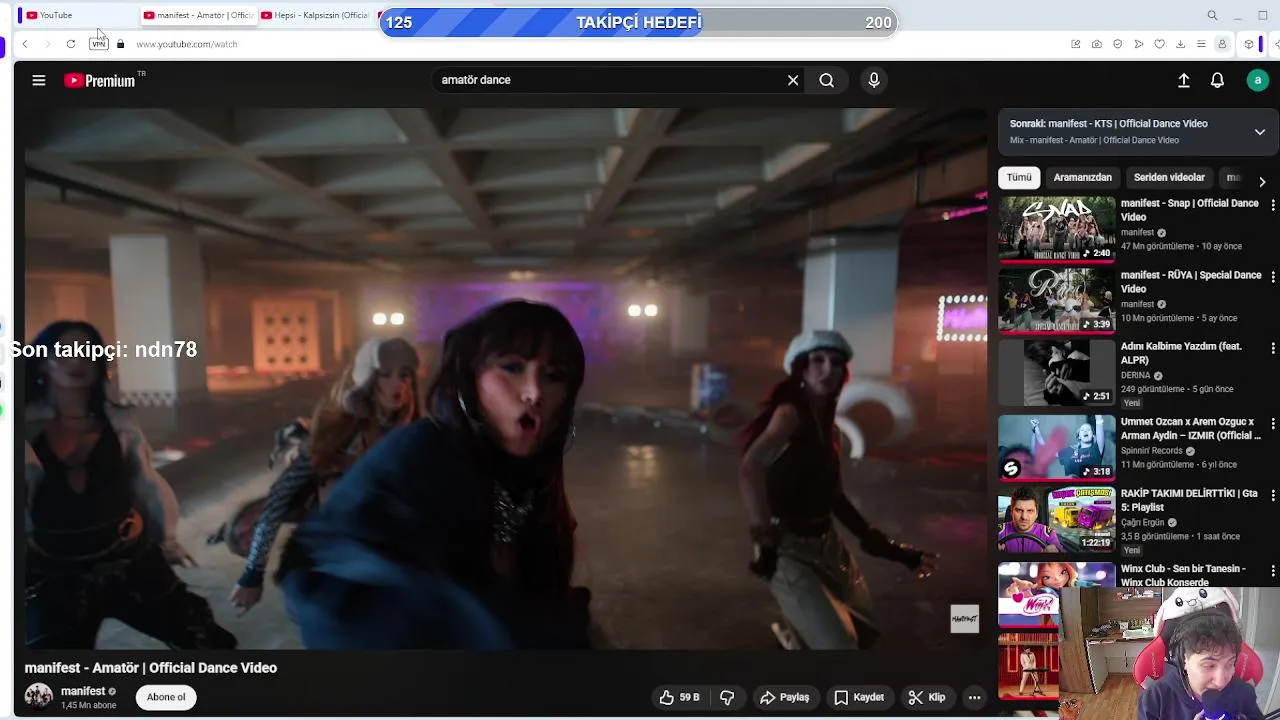Show more filter chips with right arrow
This screenshot has width=1280, height=720.
[x=1262, y=181]
